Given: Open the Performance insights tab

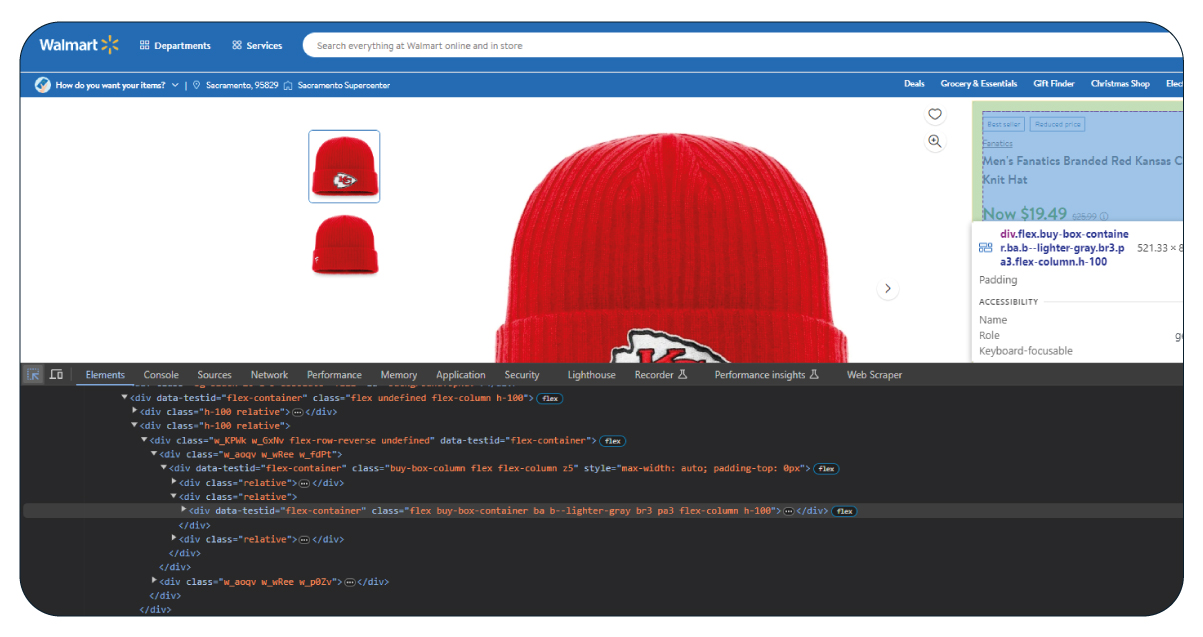Looking at the screenshot, I should pos(766,375).
